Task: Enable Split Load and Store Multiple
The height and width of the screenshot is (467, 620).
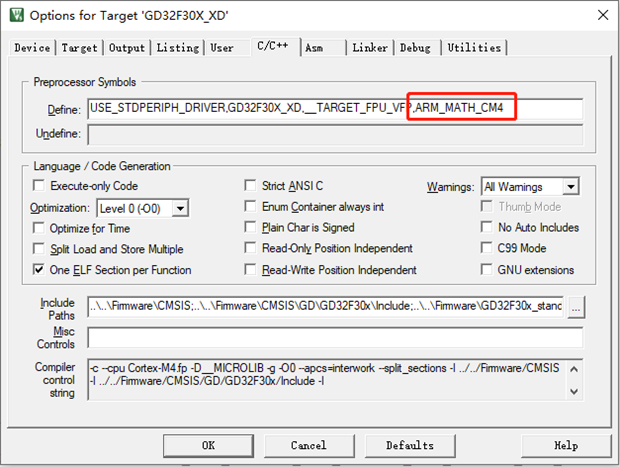Action: (x=38, y=249)
